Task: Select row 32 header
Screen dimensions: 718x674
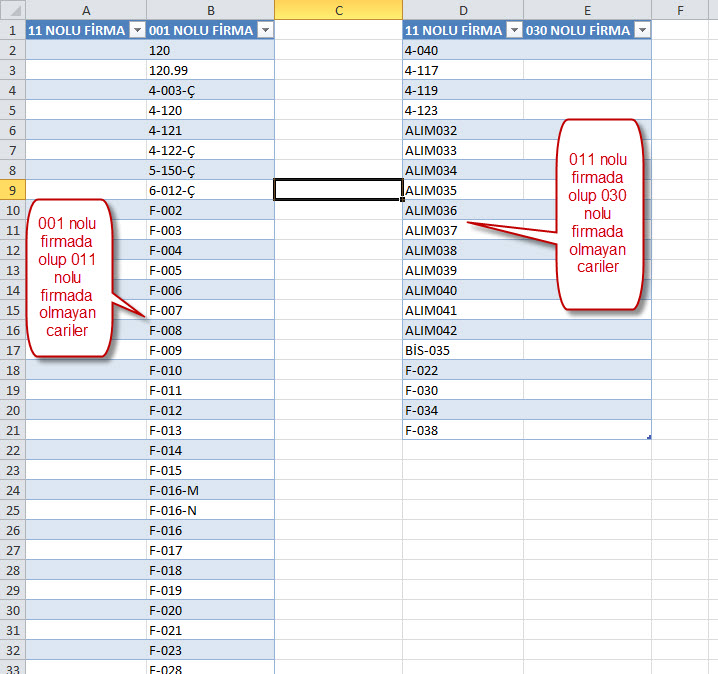Action: click(13, 650)
